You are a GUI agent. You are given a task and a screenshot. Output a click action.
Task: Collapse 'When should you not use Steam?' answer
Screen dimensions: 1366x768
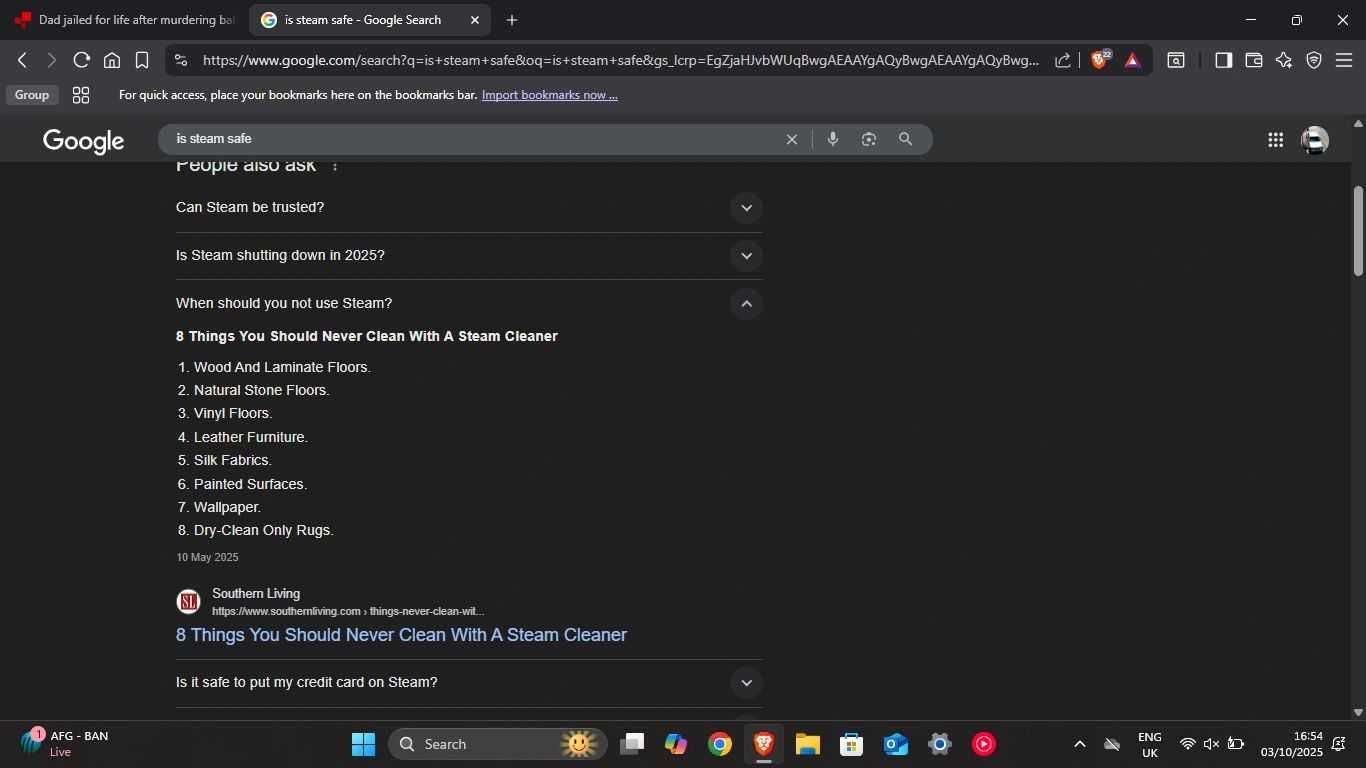746,303
